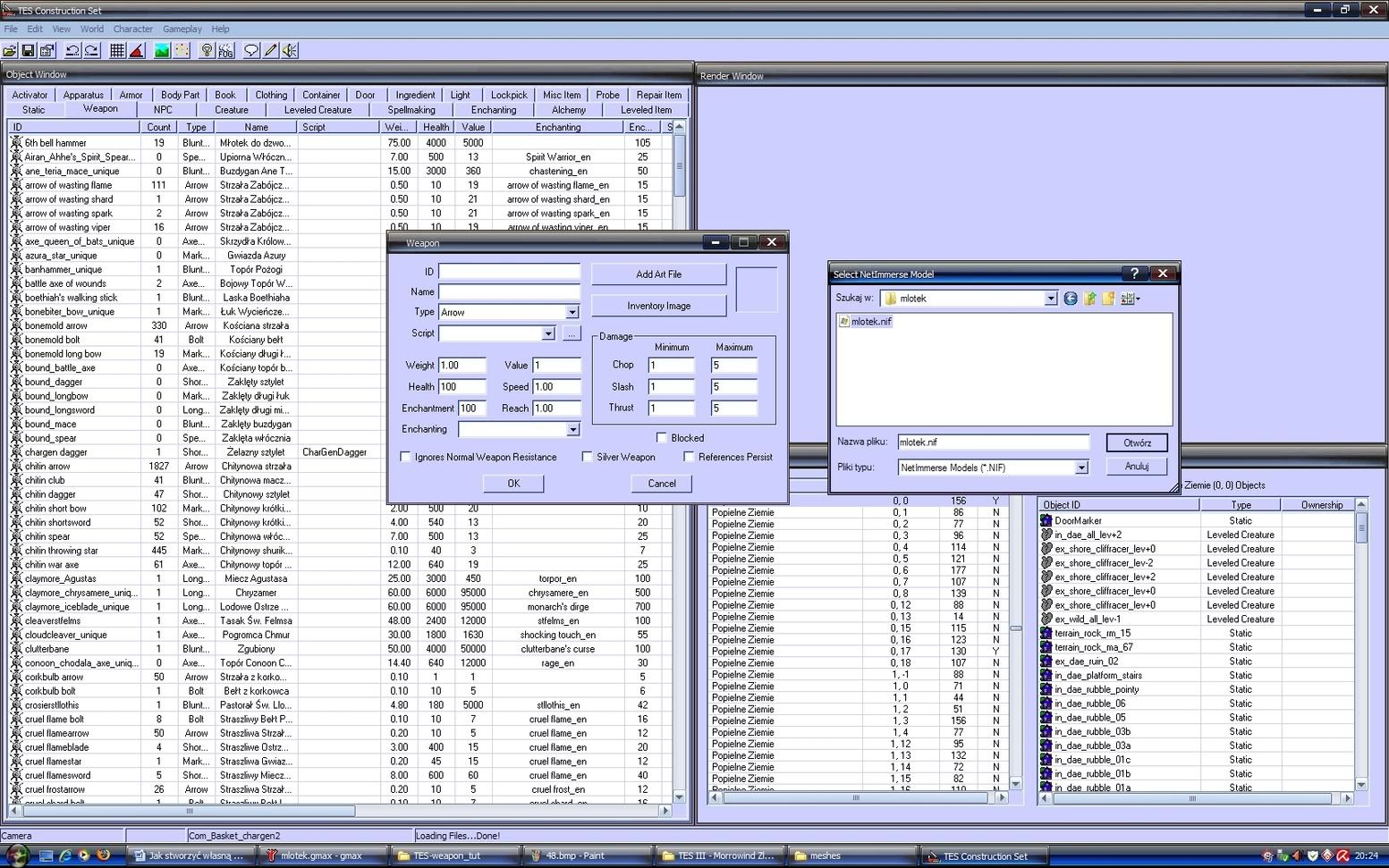Click the path grid editing toolbar icon
Viewport: 1389px width, 868px height.
coord(182,51)
